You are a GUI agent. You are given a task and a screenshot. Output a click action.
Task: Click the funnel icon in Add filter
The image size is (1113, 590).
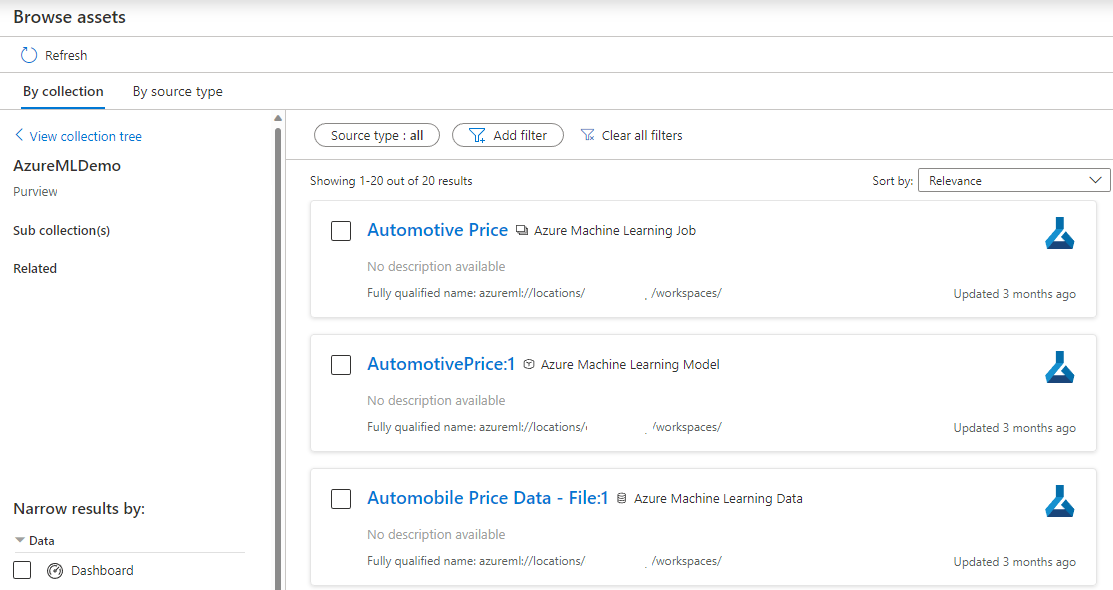point(477,136)
